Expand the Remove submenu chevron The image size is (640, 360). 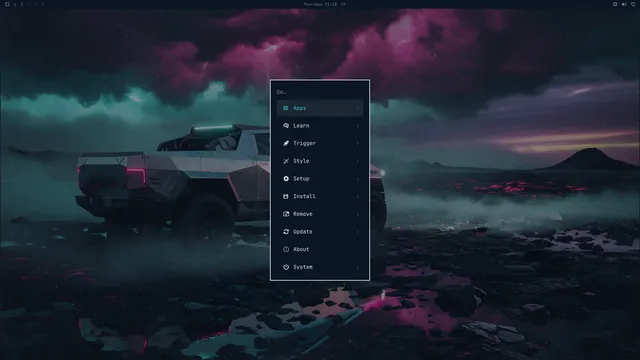(358, 214)
